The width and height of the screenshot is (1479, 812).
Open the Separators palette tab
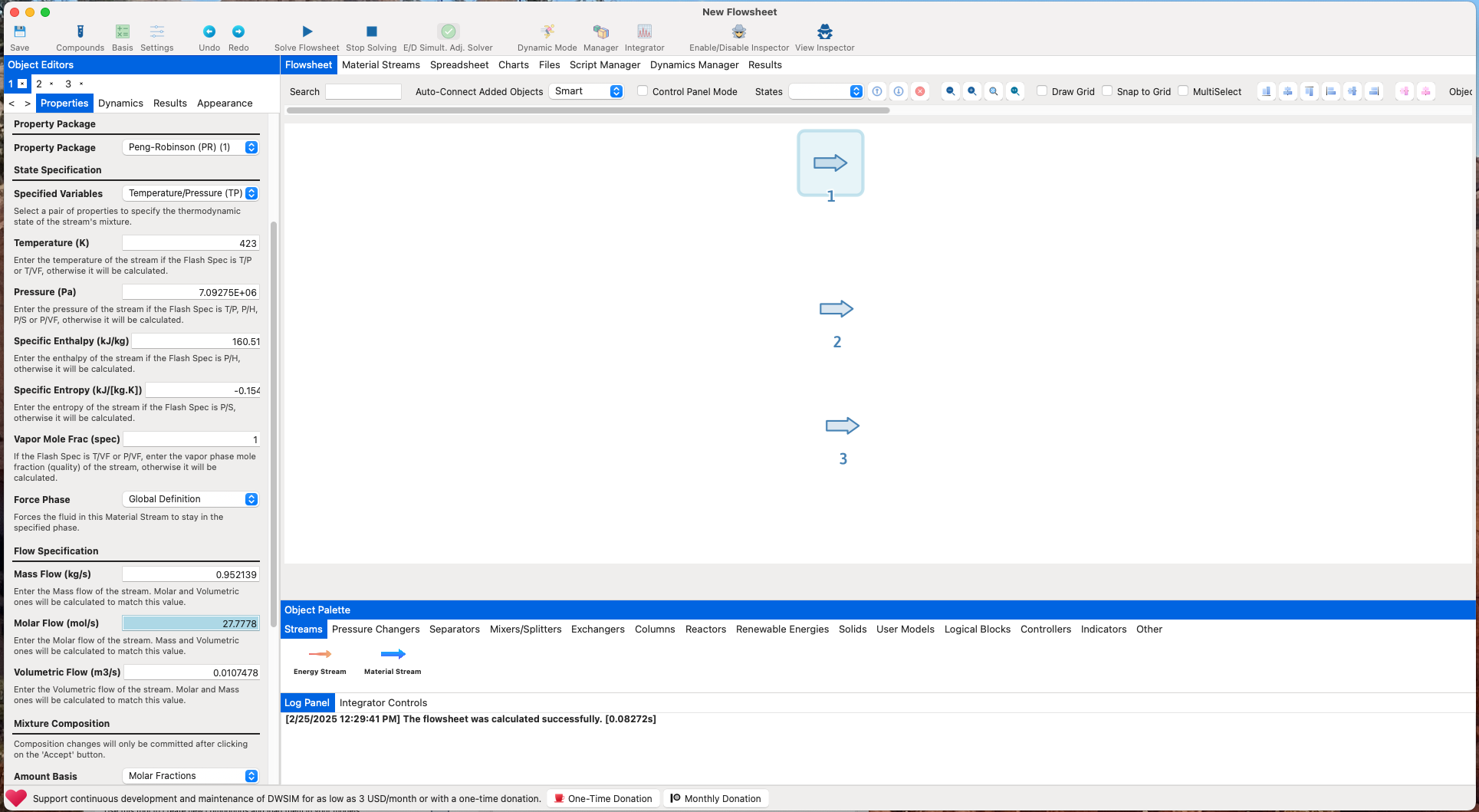coord(454,630)
